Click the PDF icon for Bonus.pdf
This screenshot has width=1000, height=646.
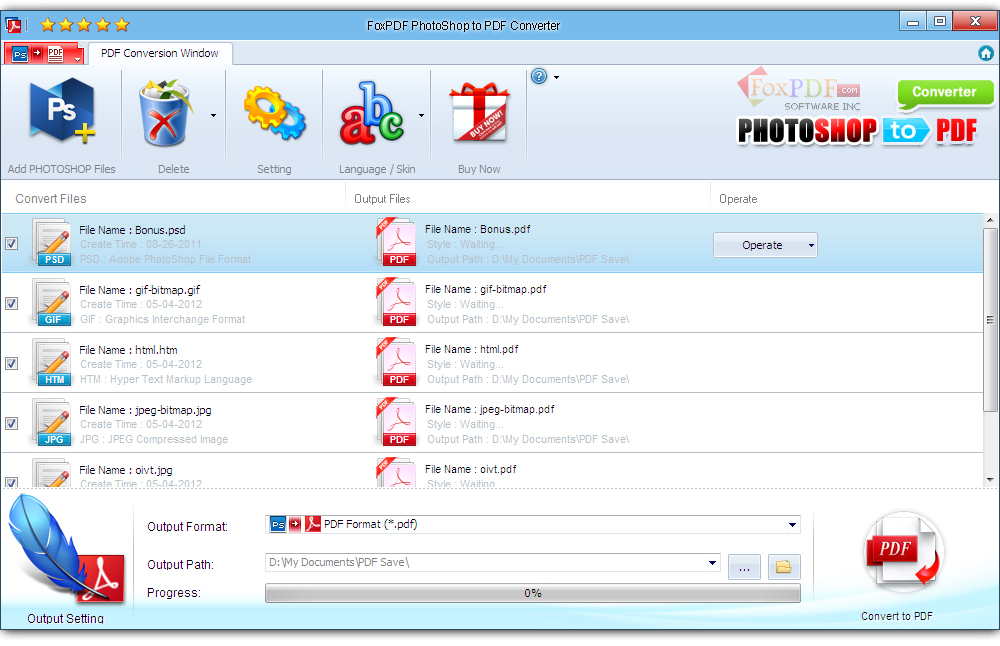click(x=397, y=242)
